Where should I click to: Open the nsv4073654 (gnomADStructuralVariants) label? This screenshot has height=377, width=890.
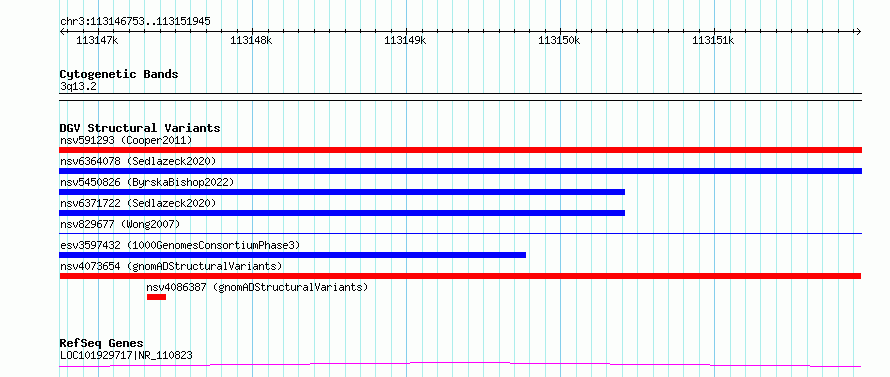(171, 266)
